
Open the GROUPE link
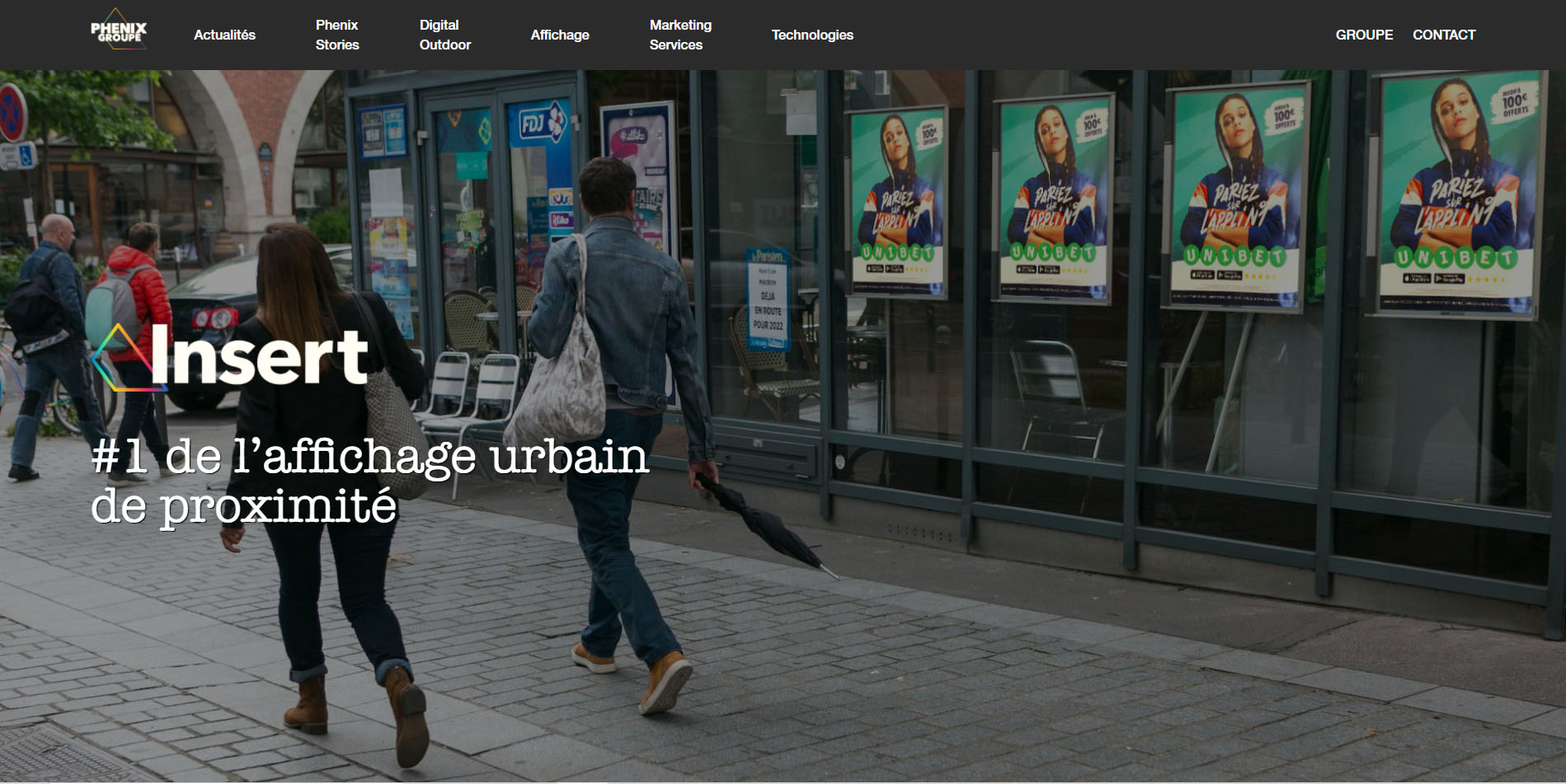point(1364,35)
